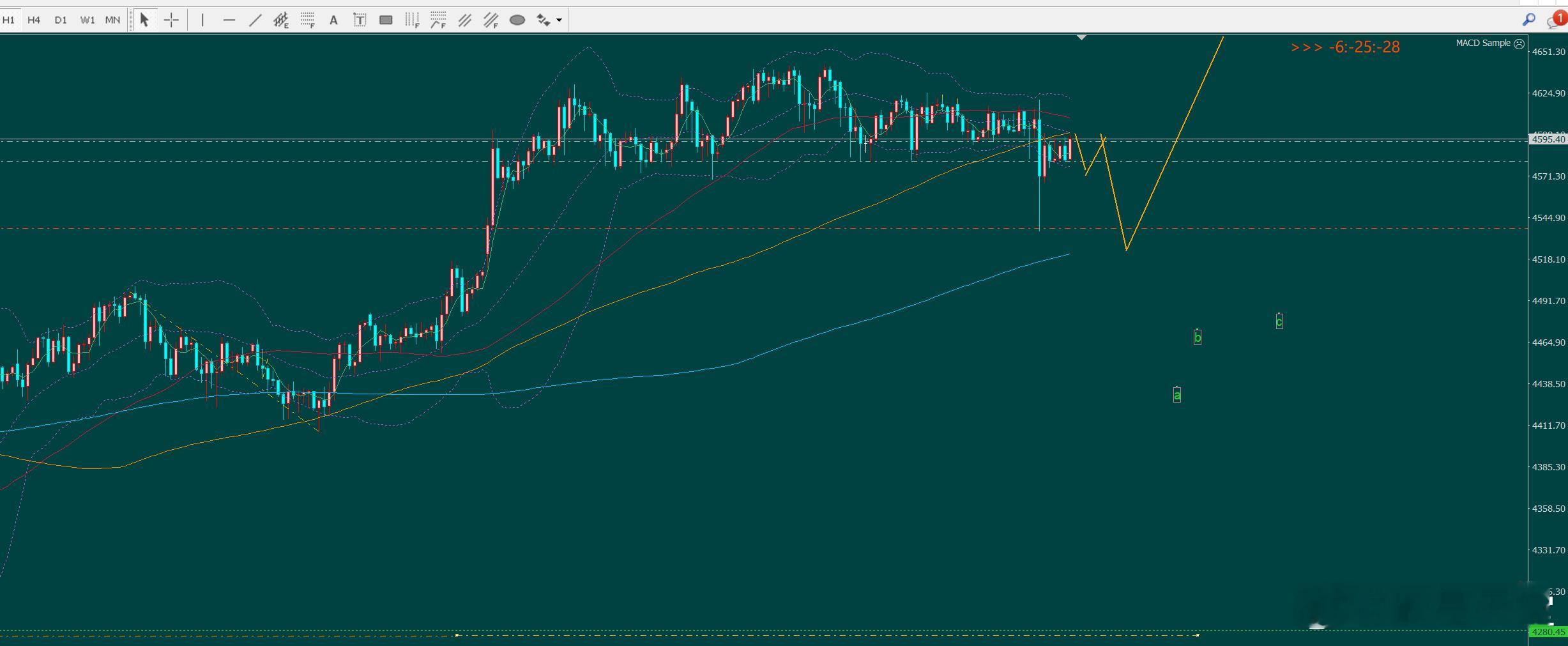Click the arrows and check marks tool

[543, 20]
